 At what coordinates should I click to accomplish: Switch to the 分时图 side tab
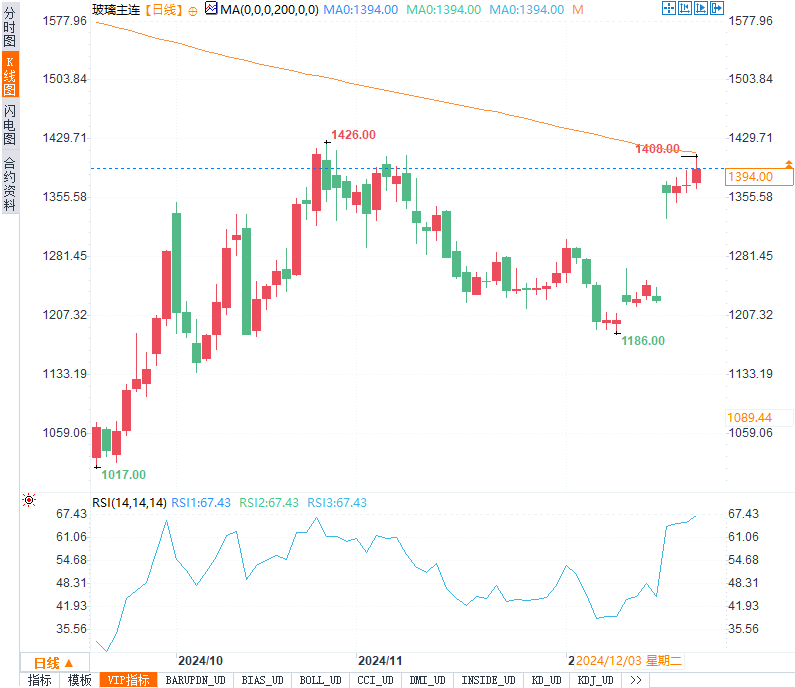click(x=10, y=26)
